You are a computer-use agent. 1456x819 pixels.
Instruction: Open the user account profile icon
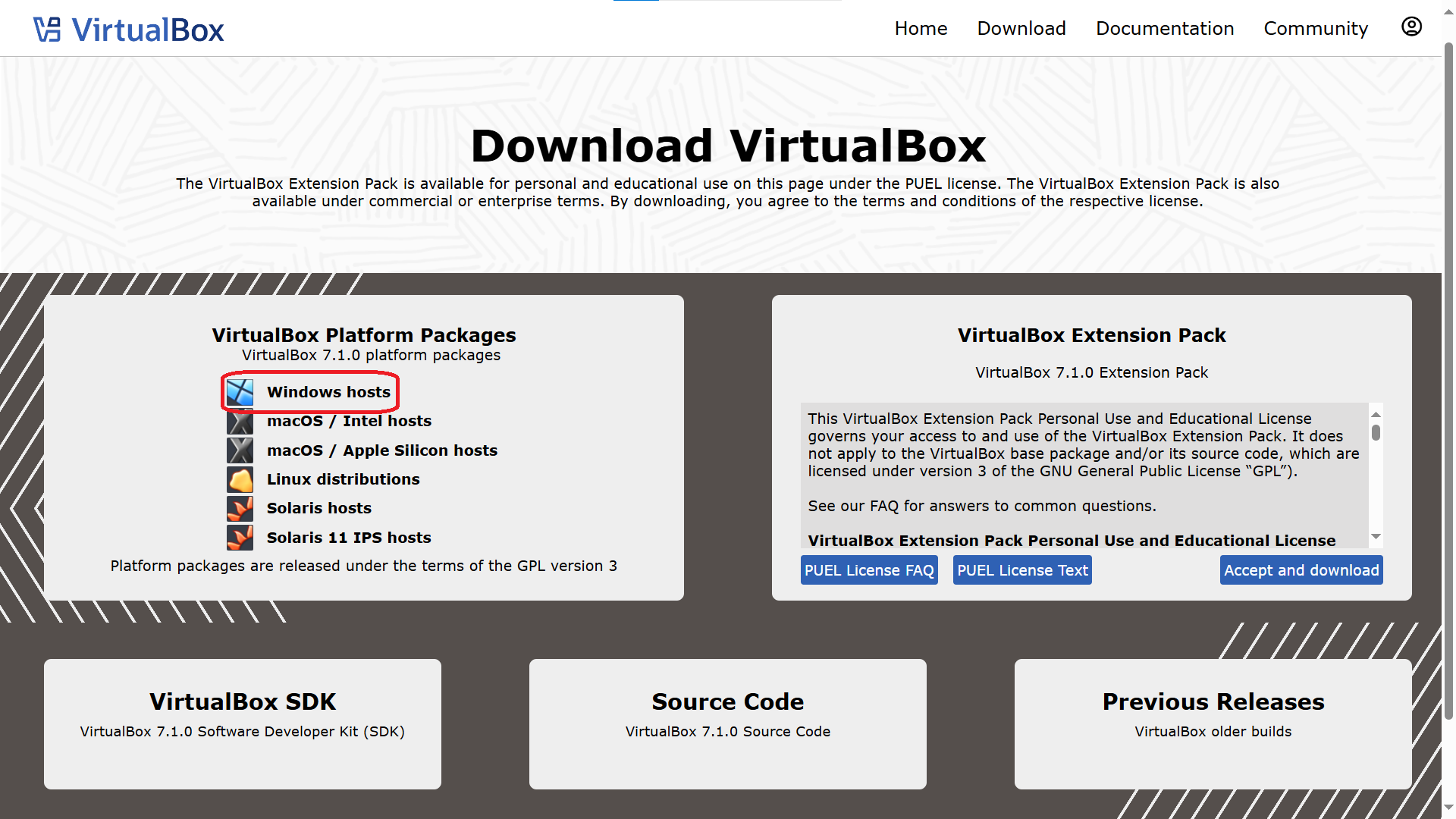coord(1411,27)
